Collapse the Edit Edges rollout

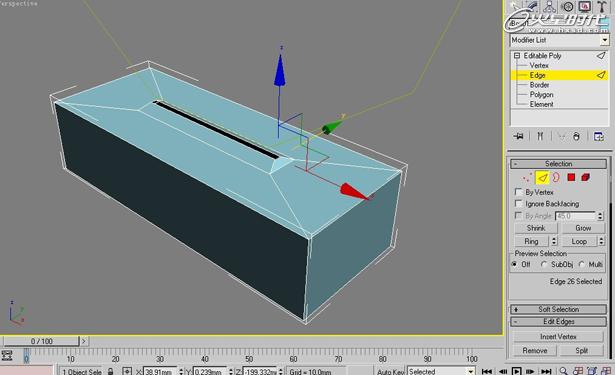[x=558, y=322]
